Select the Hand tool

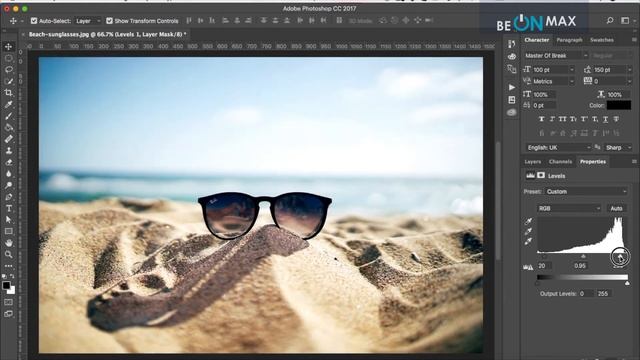[x=9, y=243]
